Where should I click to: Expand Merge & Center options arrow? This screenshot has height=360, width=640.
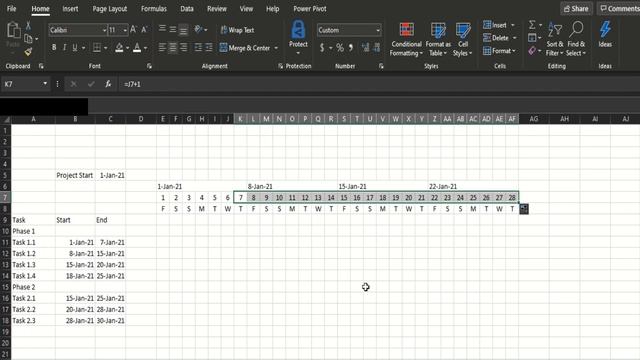[x=276, y=48]
